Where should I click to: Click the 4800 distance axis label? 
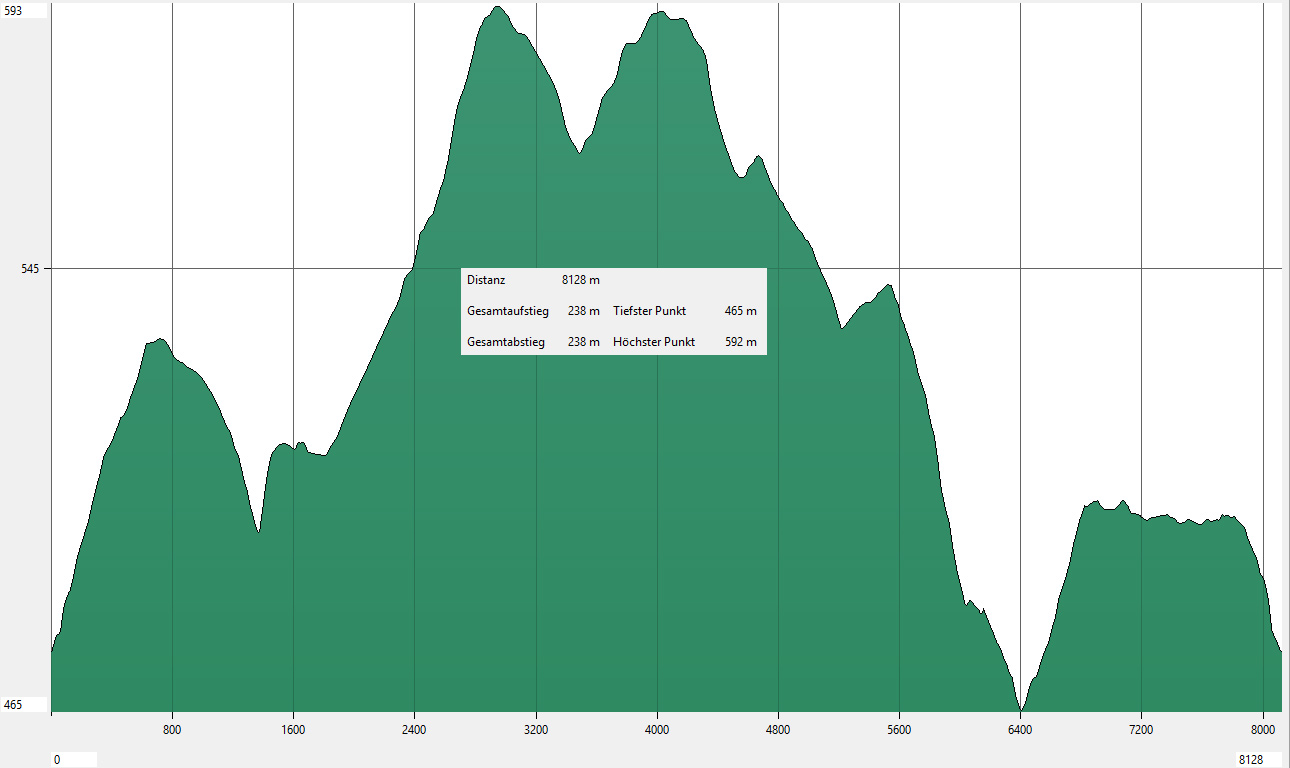coord(778,729)
